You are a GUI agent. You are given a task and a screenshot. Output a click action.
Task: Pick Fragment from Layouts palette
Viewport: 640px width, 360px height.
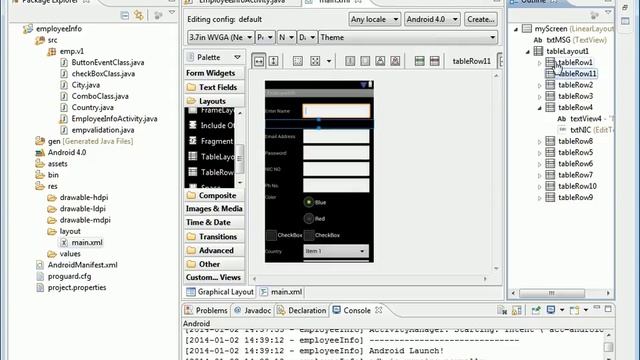[x=211, y=141]
